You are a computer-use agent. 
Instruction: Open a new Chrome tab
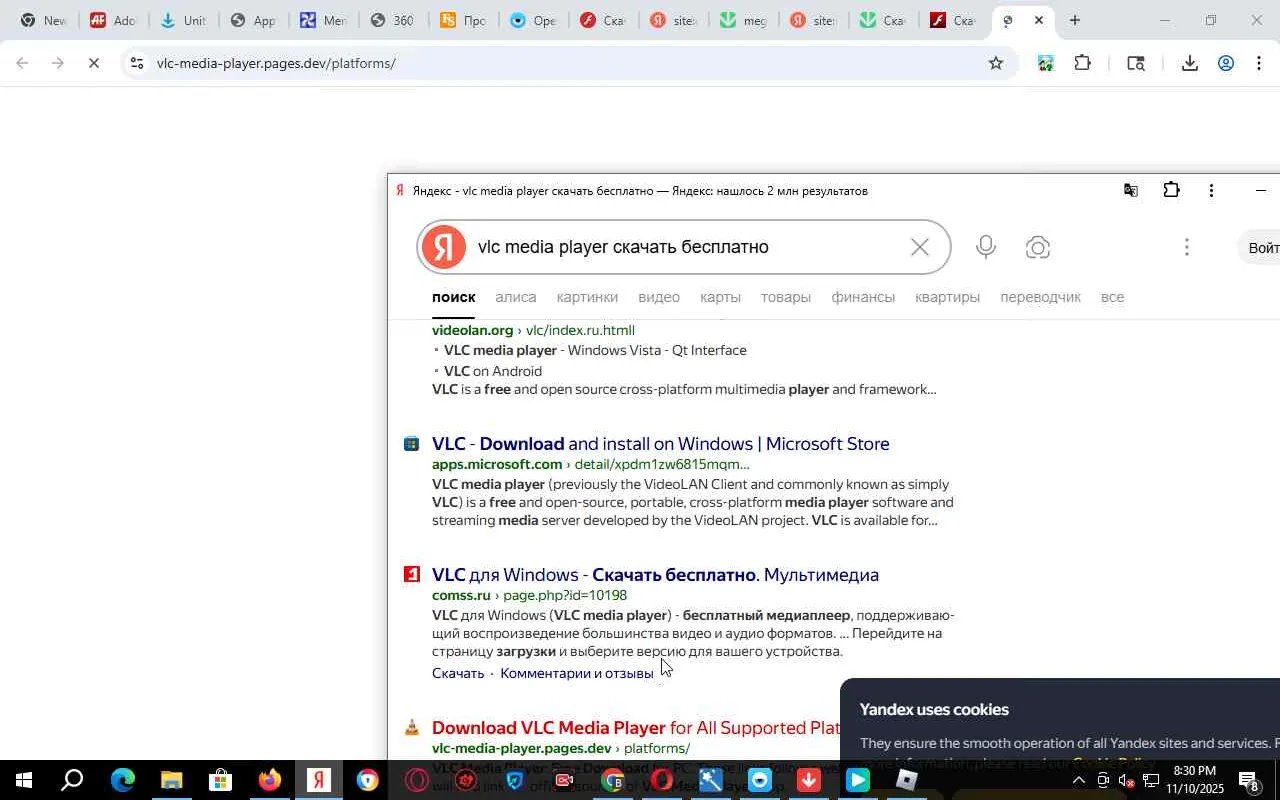click(x=1074, y=20)
